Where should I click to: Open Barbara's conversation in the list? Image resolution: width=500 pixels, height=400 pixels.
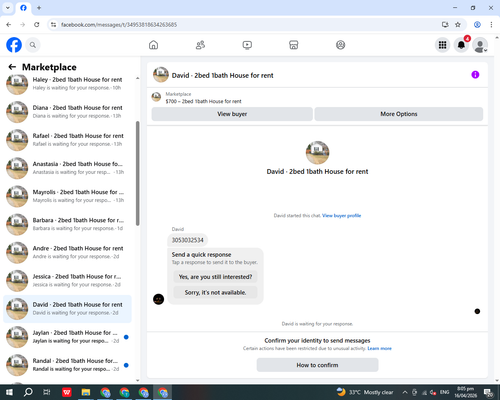pyautogui.click(x=68, y=224)
